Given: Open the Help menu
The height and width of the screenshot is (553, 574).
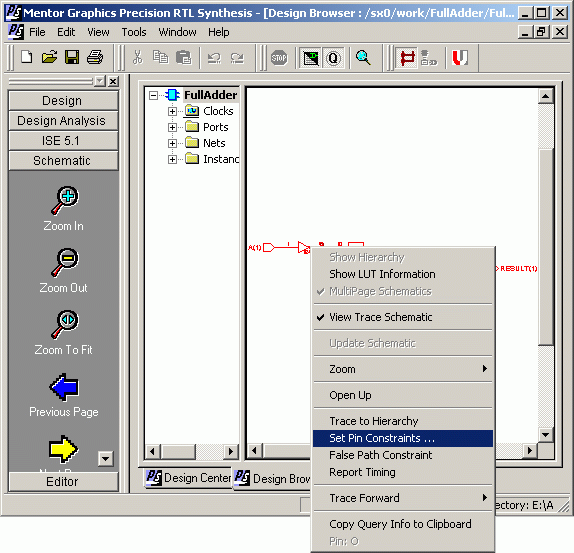Looking at the screenshot, I should click(x=219, y=32).
